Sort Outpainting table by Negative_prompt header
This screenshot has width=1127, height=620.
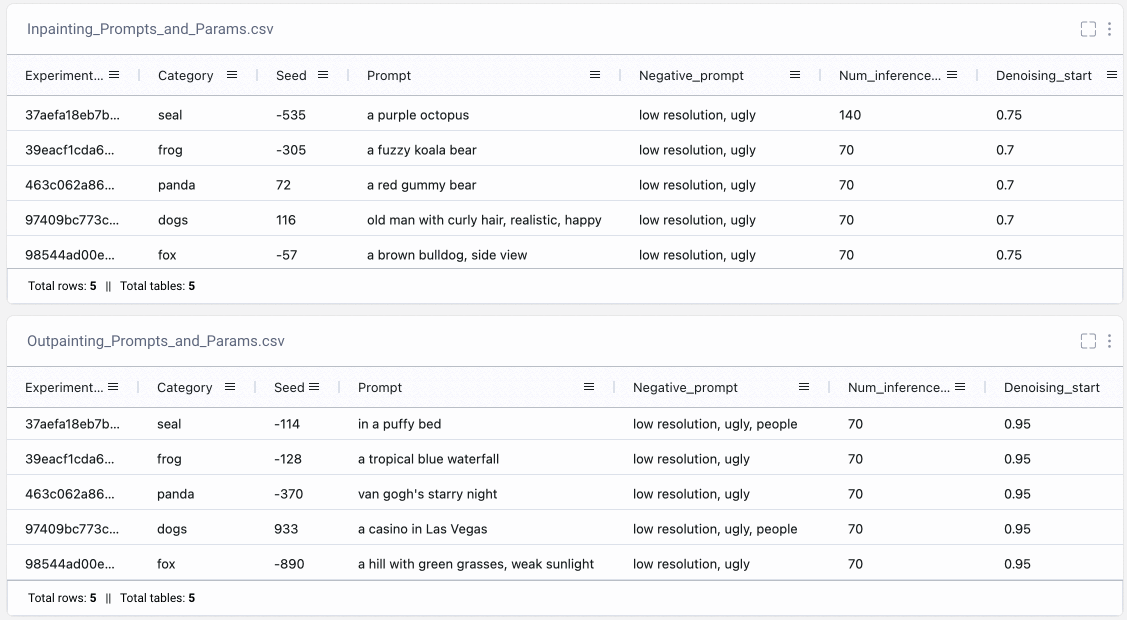685,387
